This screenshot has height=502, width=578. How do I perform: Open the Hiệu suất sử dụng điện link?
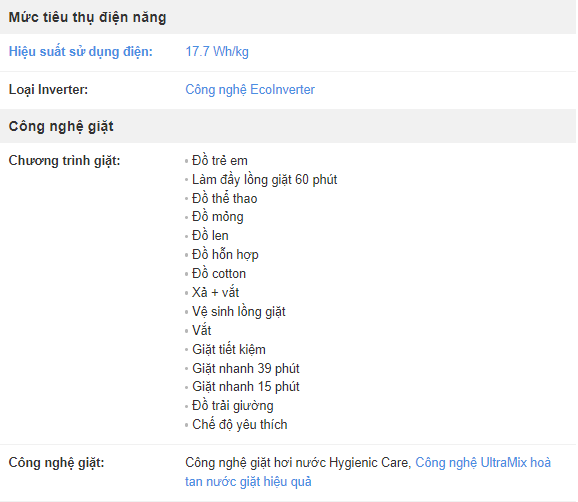pyautogui.click(x=80, y=51)
